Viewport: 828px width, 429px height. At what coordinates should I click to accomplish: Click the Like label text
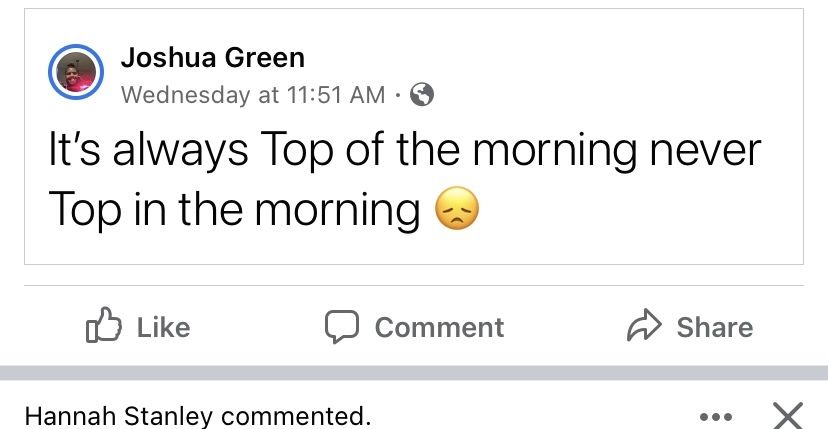tap(164, 327)
